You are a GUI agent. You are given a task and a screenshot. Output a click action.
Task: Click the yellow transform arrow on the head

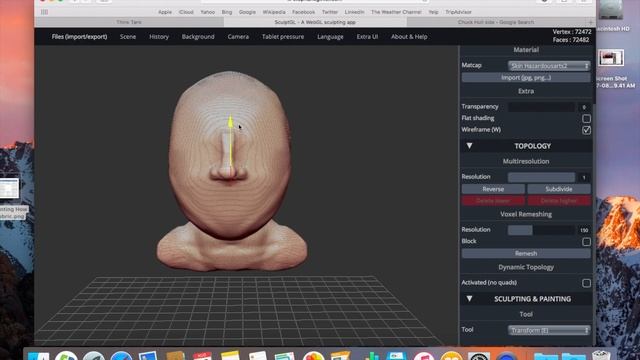point(231,122)
